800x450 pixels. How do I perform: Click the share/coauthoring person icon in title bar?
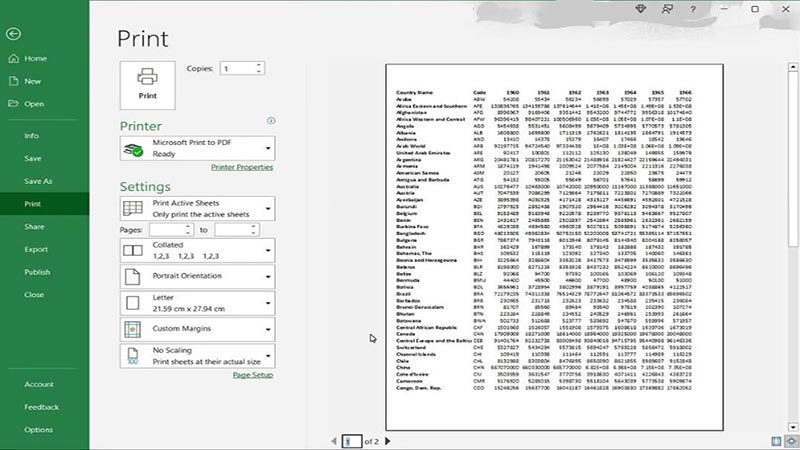667,9
